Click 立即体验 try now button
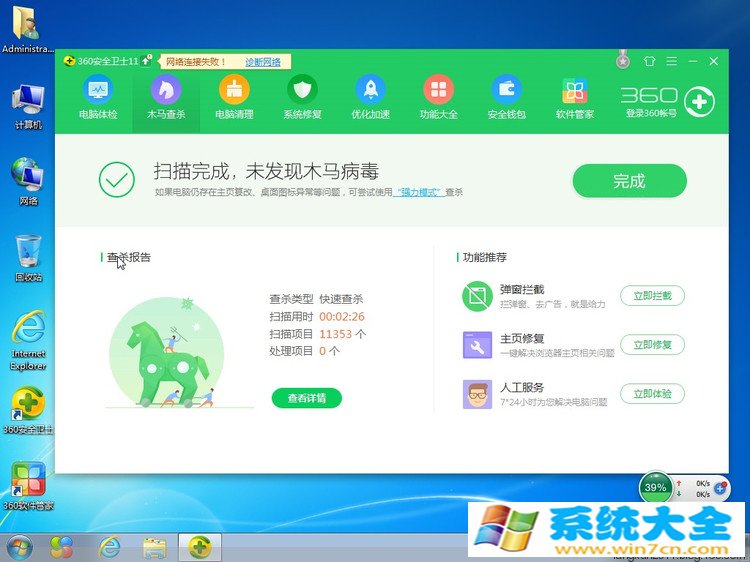The width and height of the screenshot is (750, 562). [x=652, y=394]
